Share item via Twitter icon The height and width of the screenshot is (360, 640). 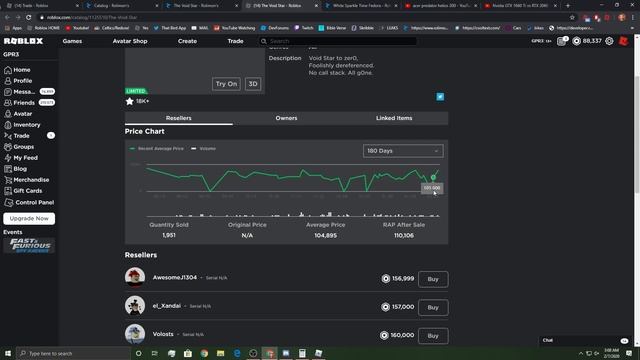[x=440, y=97]
